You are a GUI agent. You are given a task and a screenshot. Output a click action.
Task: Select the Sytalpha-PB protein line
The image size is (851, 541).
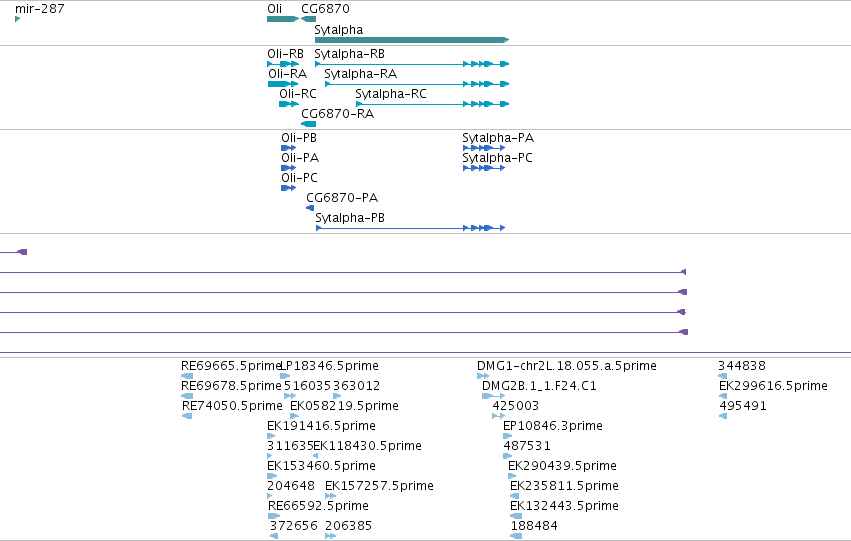point(411,228)
